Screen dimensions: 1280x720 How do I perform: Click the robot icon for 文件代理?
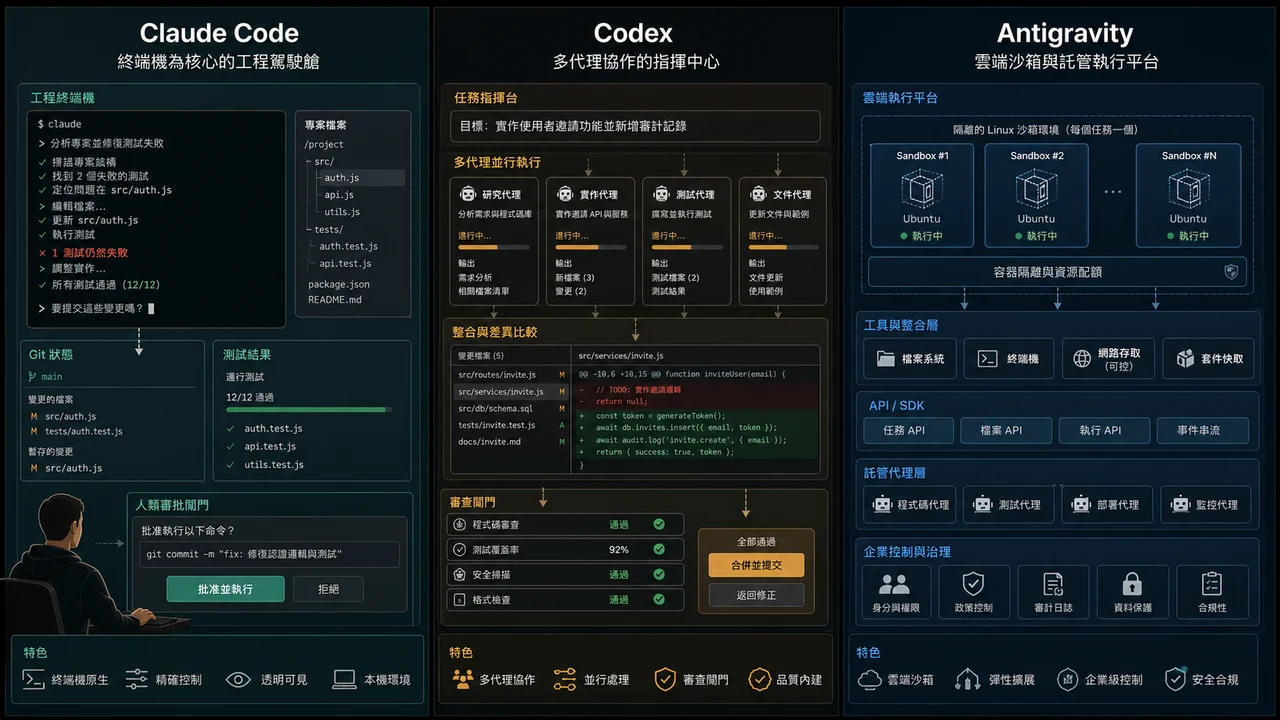pos(759,194)
